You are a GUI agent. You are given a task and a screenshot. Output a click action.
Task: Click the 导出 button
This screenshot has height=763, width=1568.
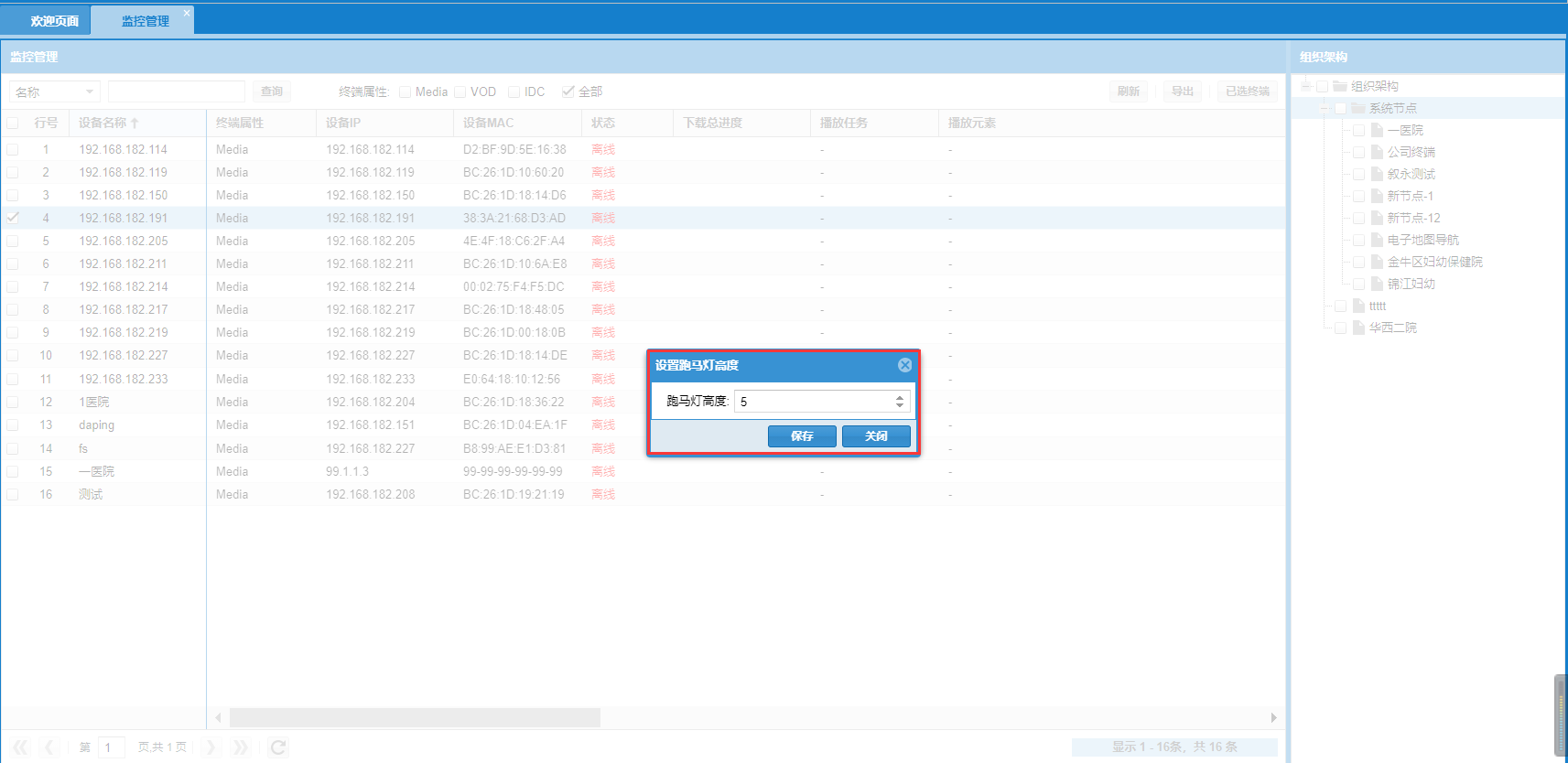coord(1183,91)
